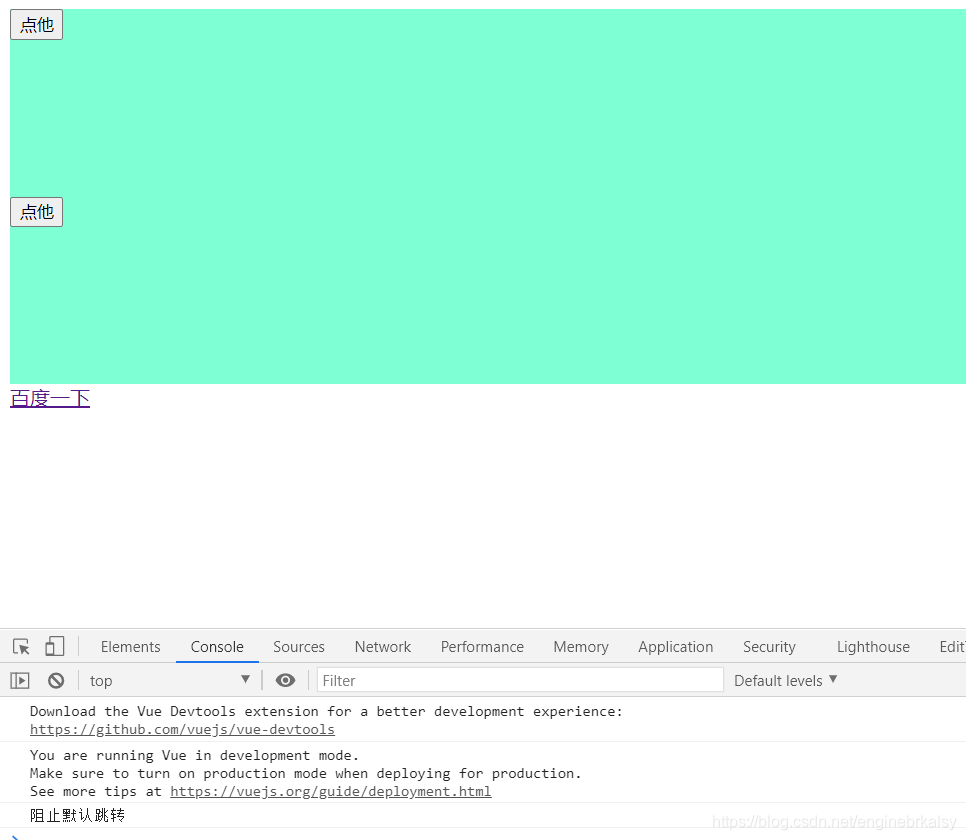Open the 百度一下 link
Screen dimensions: 966x840
point(50,398)
